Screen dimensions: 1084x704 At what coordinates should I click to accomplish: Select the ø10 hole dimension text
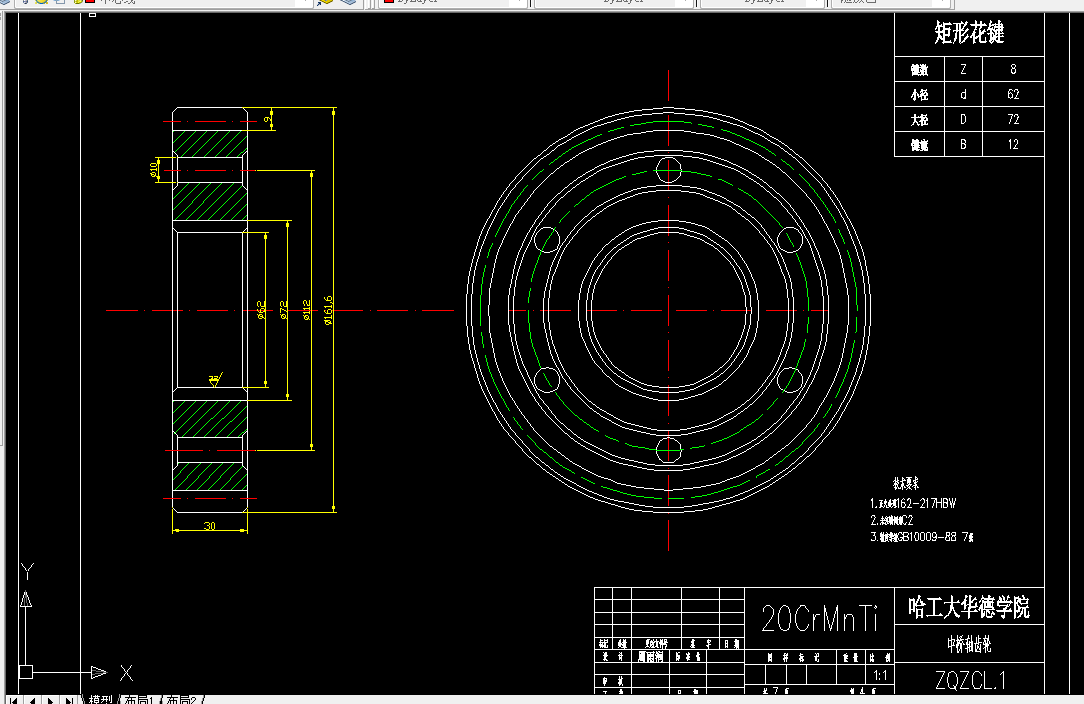pyautogui.click(x=153, y=169)
